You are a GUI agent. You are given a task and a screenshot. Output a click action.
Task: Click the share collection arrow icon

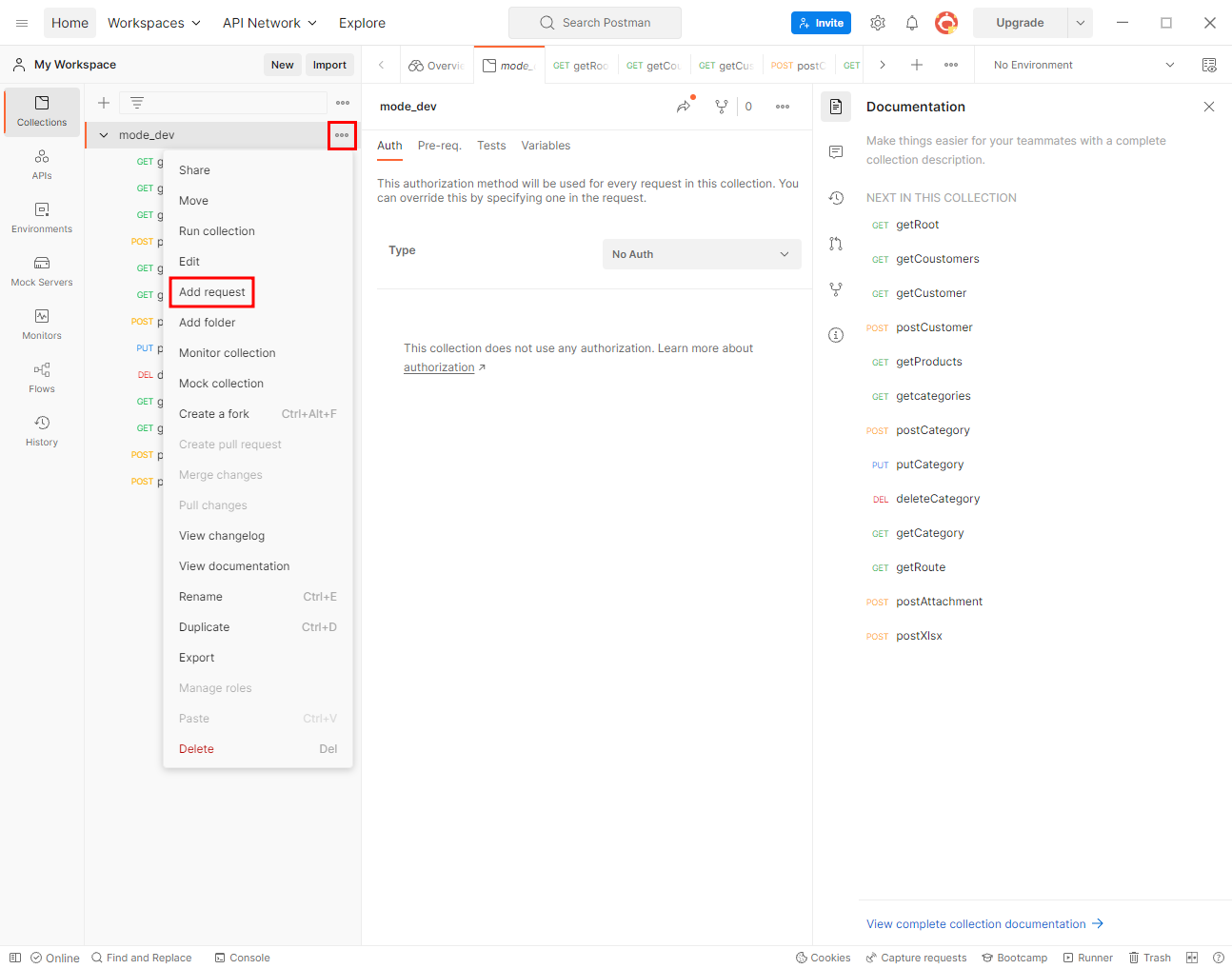(x=685, y=107)
